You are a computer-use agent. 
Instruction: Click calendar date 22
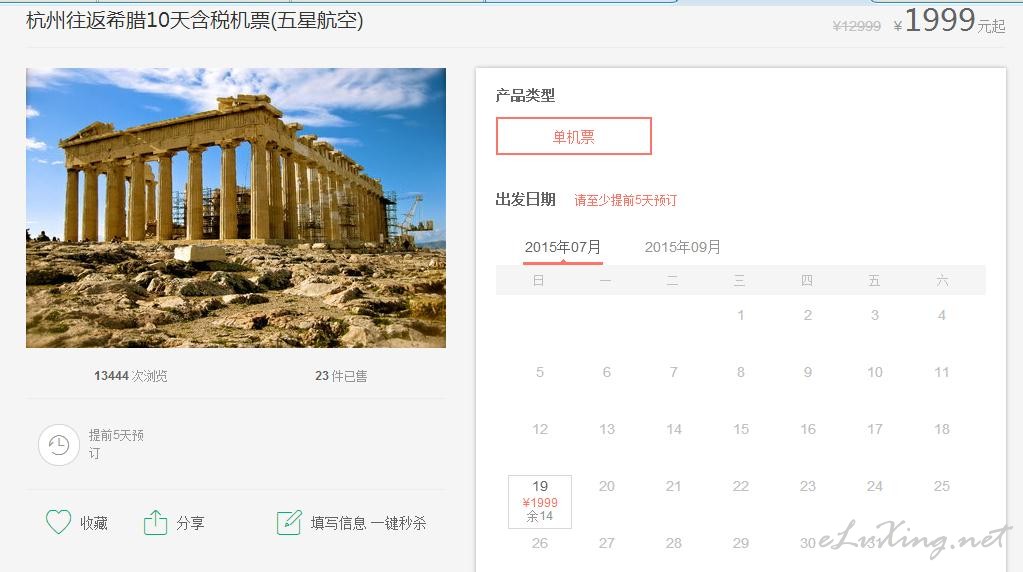741,486
